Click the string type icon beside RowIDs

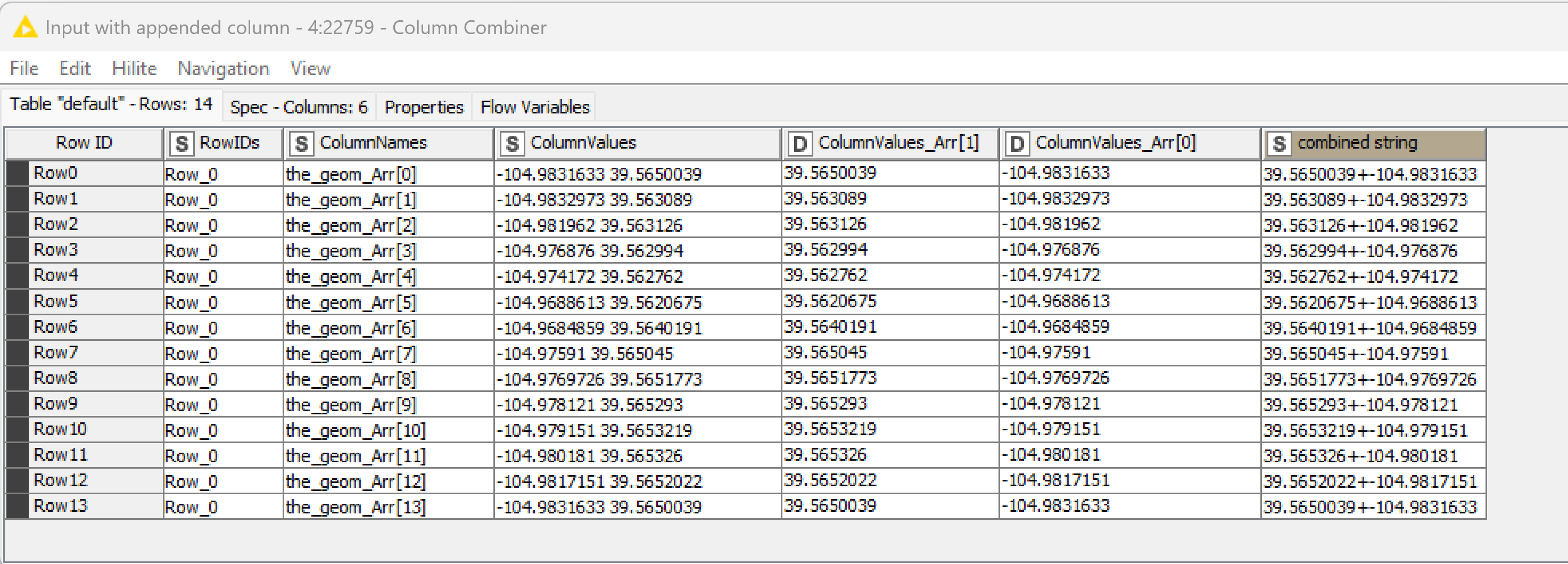click(181, 144)
